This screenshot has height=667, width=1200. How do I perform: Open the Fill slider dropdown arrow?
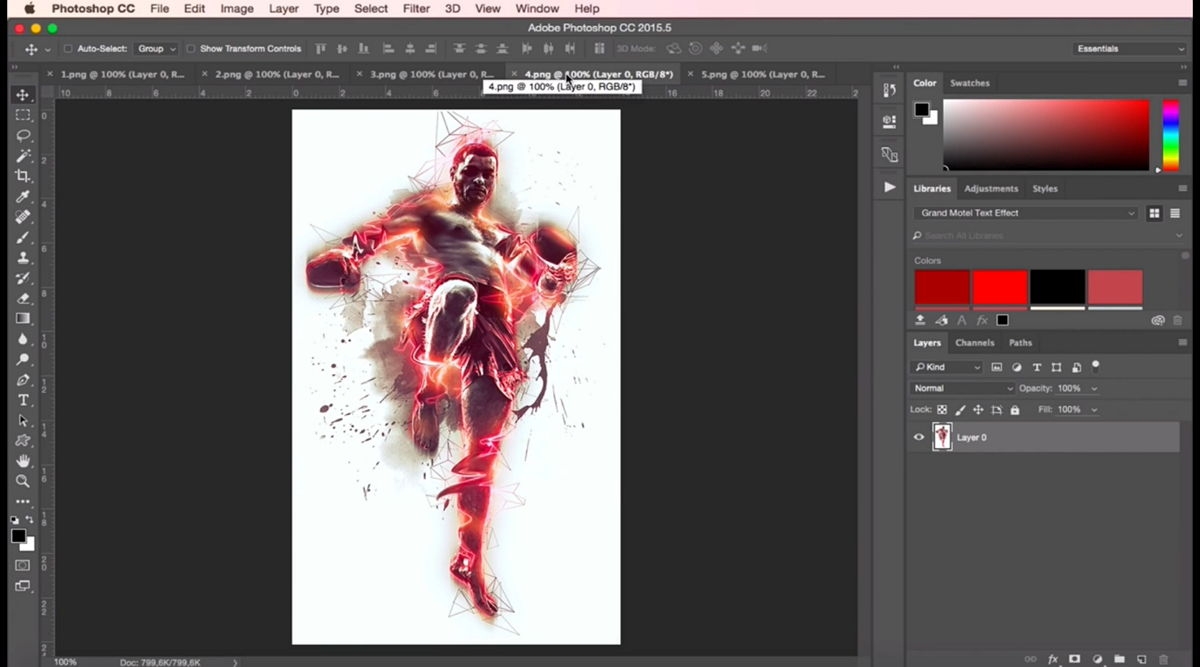coord(1094,410)
